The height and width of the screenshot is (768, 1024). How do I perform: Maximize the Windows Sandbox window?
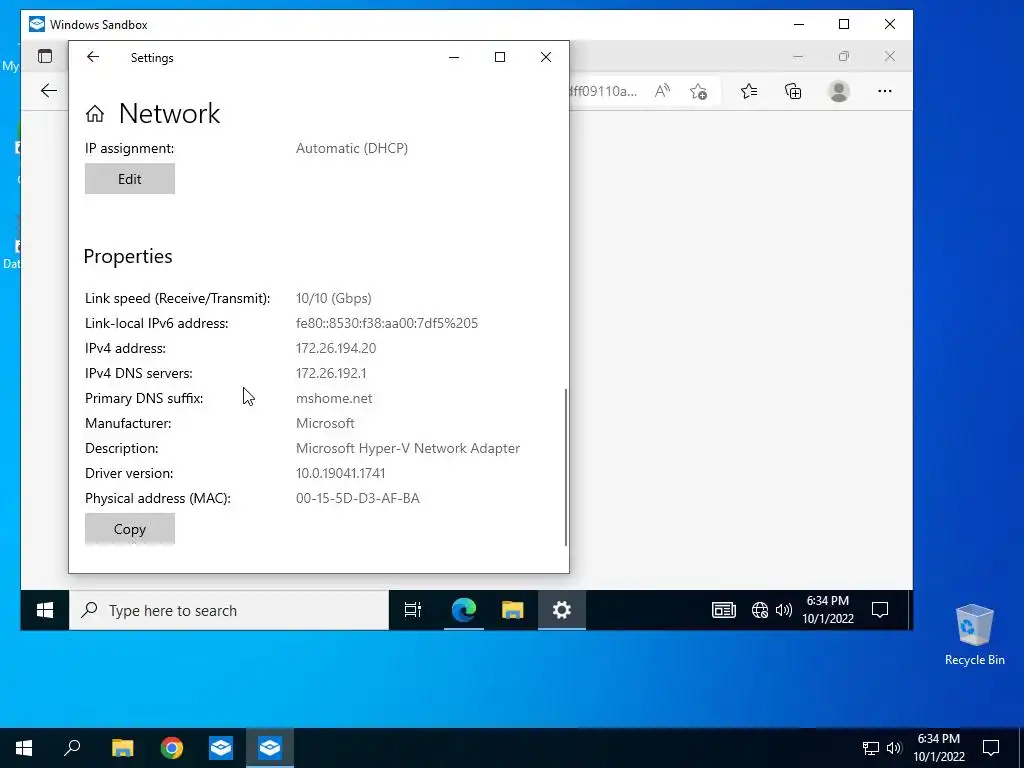click(844, 24)
